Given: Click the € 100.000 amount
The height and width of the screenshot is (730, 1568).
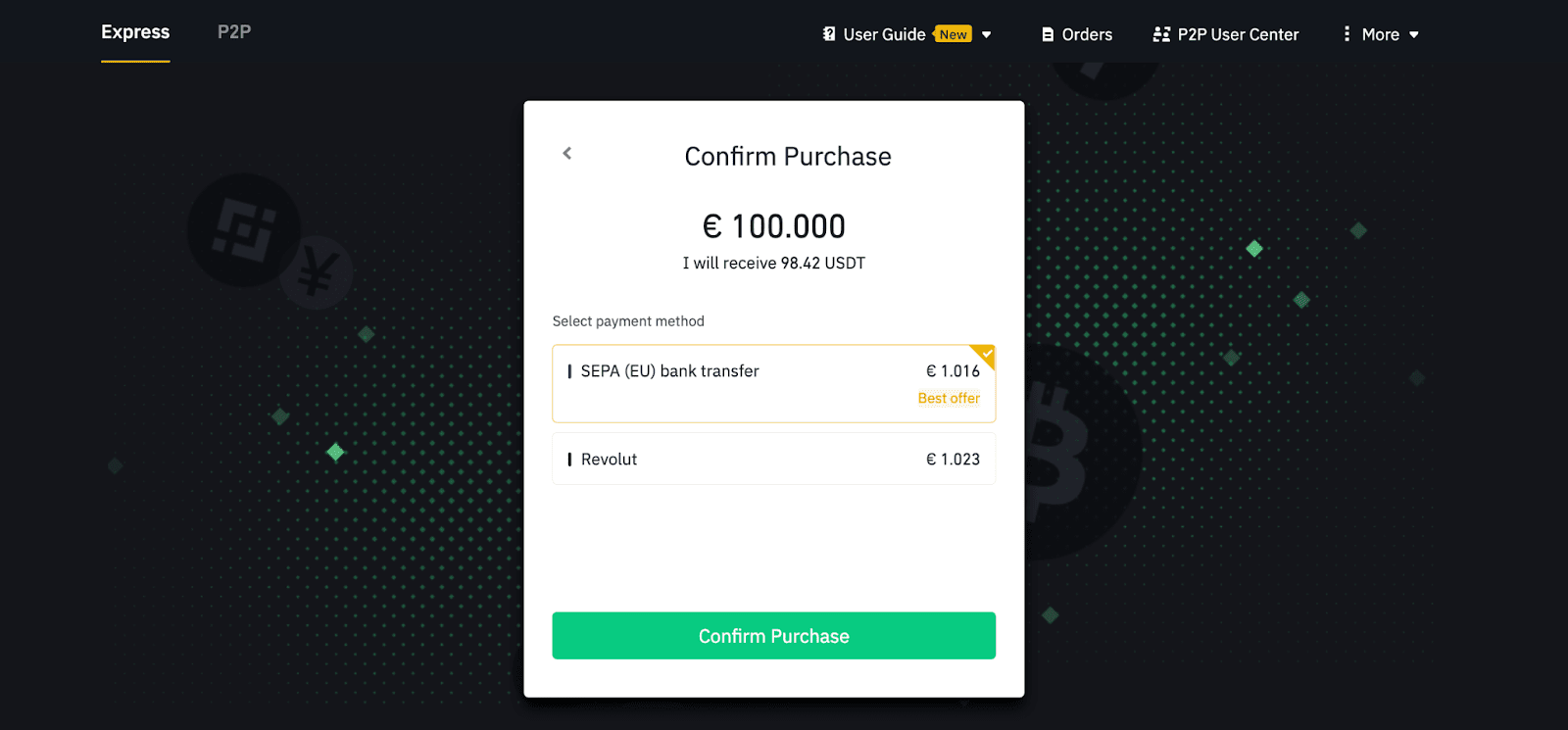Looking at the screenshot, I should click(x=773, y=226).
